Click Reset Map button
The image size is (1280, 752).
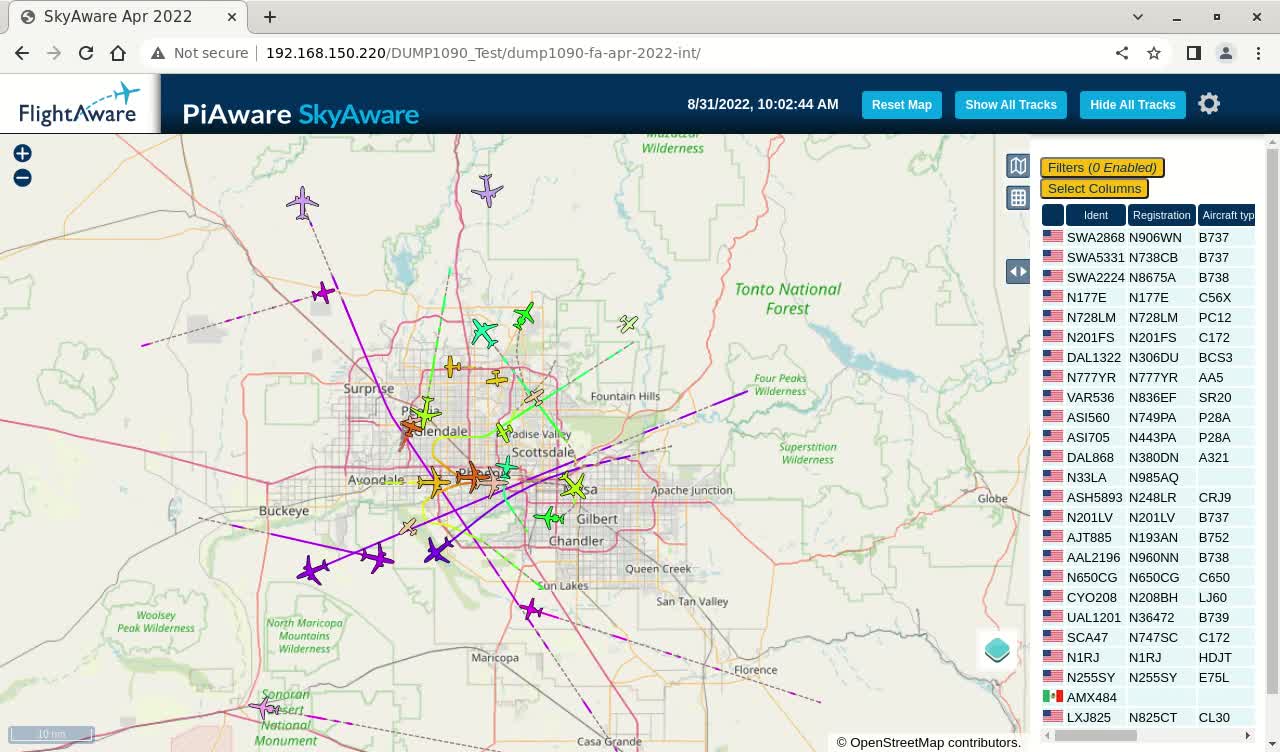tap(902, 105)
